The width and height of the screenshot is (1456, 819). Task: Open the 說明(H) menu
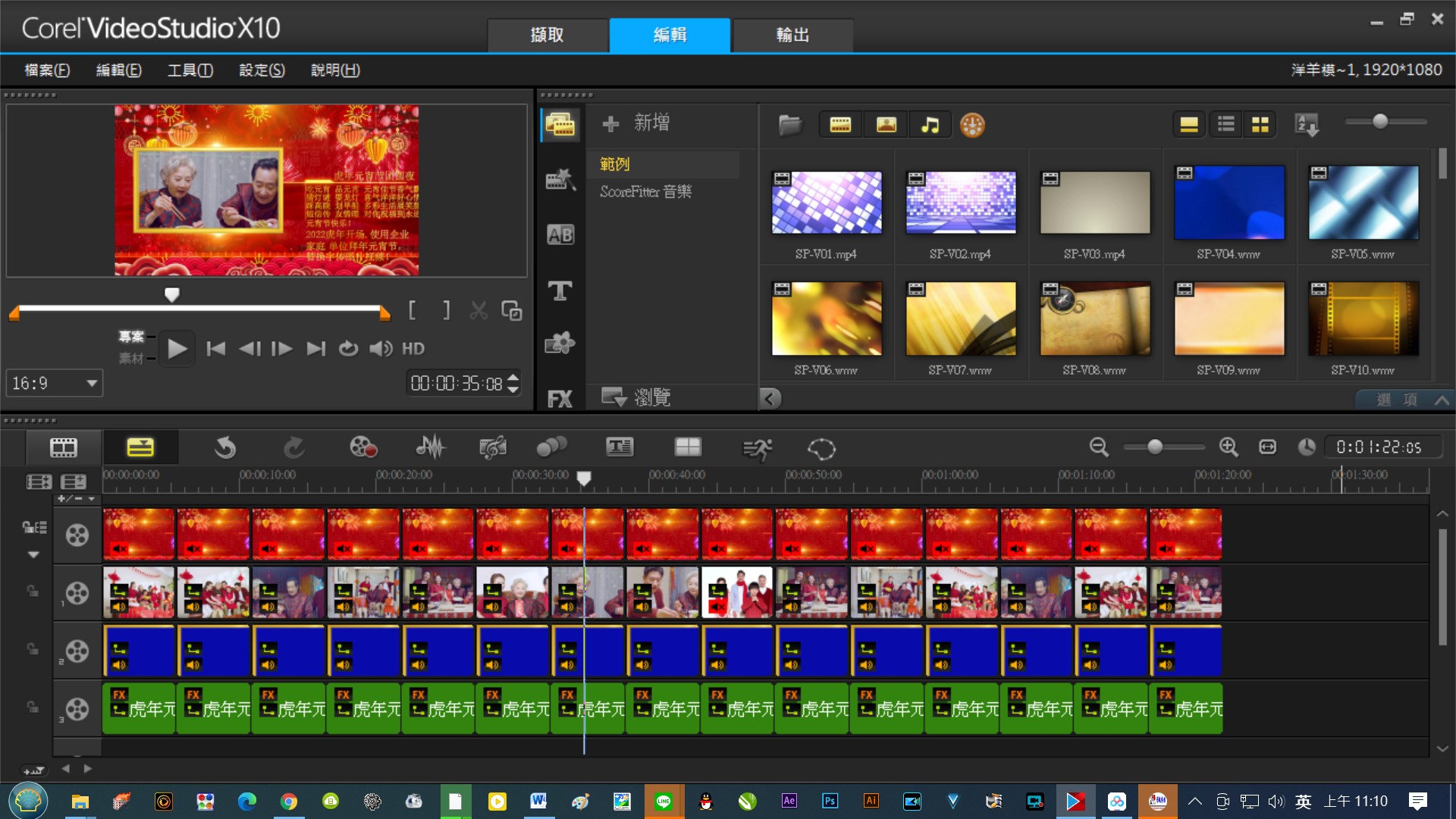pos(336,71)
